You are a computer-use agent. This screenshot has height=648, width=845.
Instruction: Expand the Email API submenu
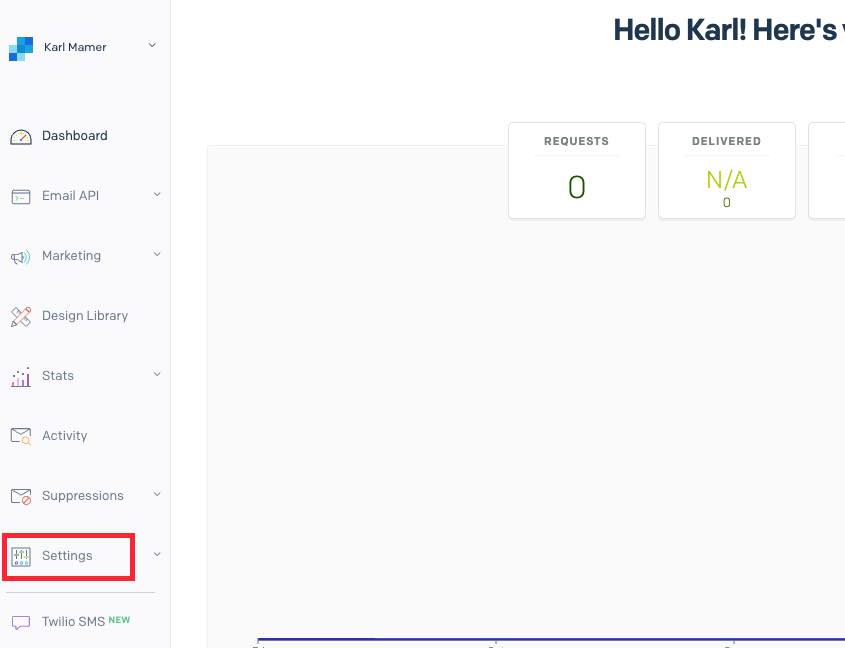click(x=156, y=195)
